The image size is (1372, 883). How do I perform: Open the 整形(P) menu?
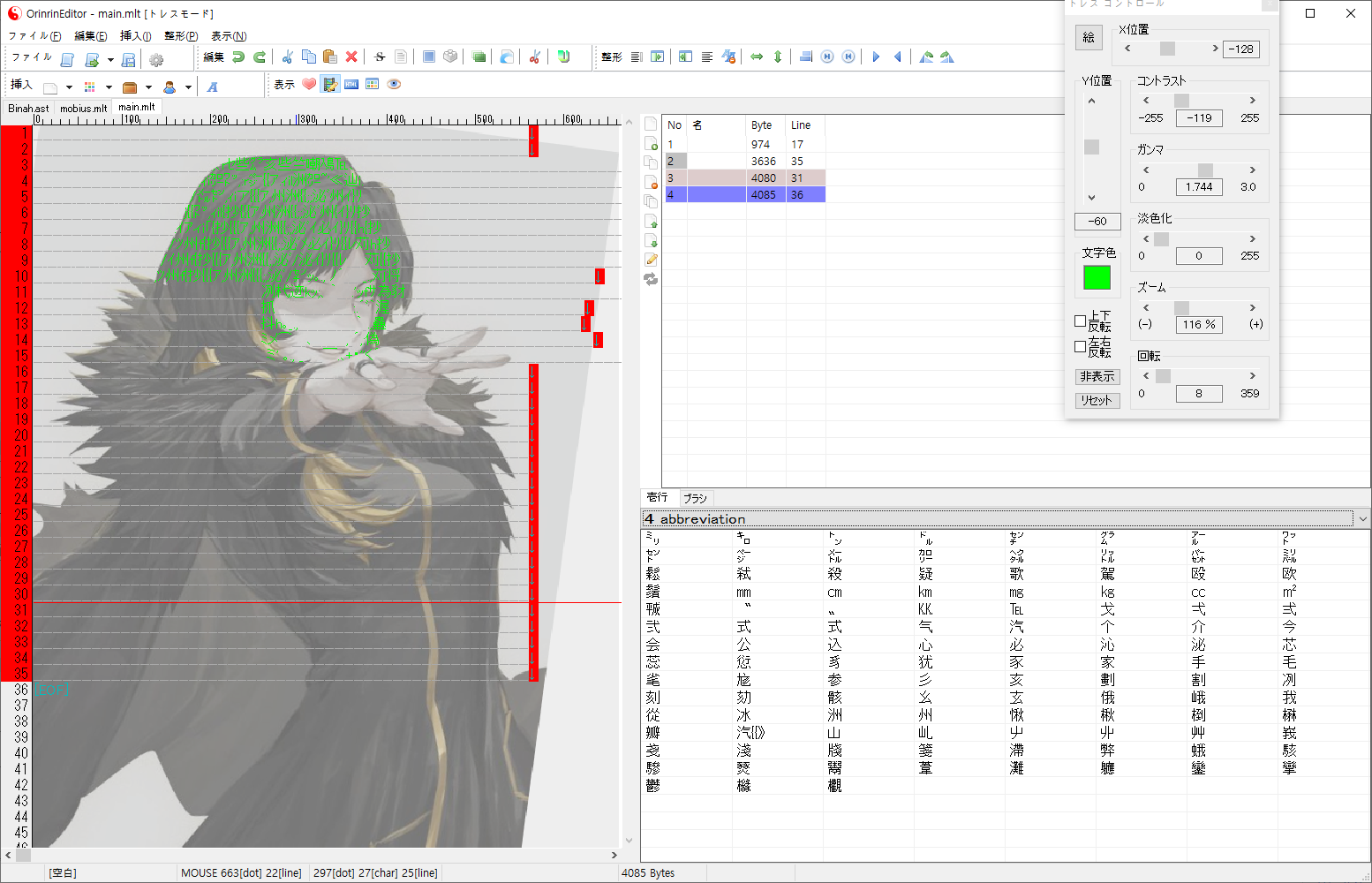(181, 36)
